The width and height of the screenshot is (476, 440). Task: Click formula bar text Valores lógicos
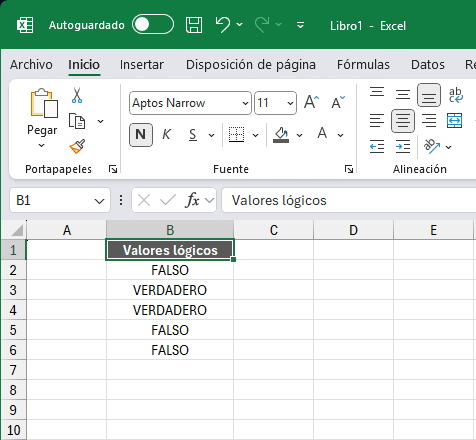point(279,201)
